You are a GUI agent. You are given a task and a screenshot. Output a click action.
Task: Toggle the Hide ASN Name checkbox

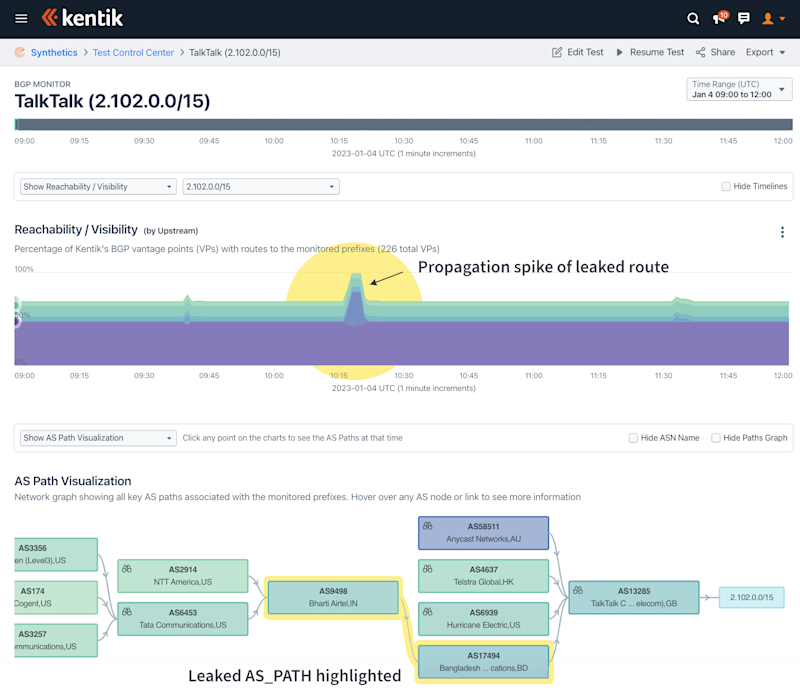coord(633,438)
